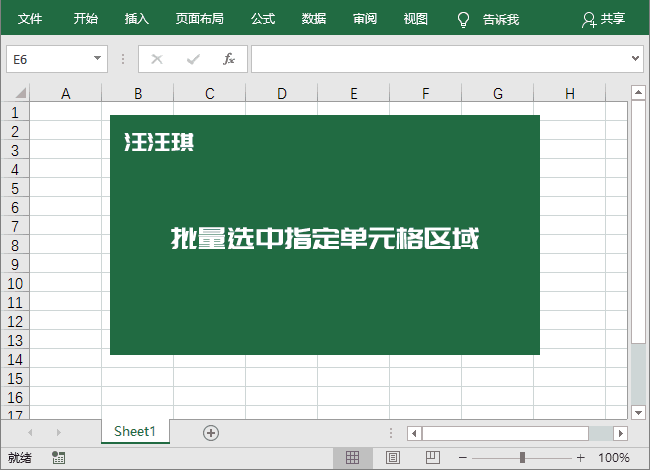Select column E header
The width and height of the screenshot is (650, 470).
pyautogui.click(x=354, y=94)
